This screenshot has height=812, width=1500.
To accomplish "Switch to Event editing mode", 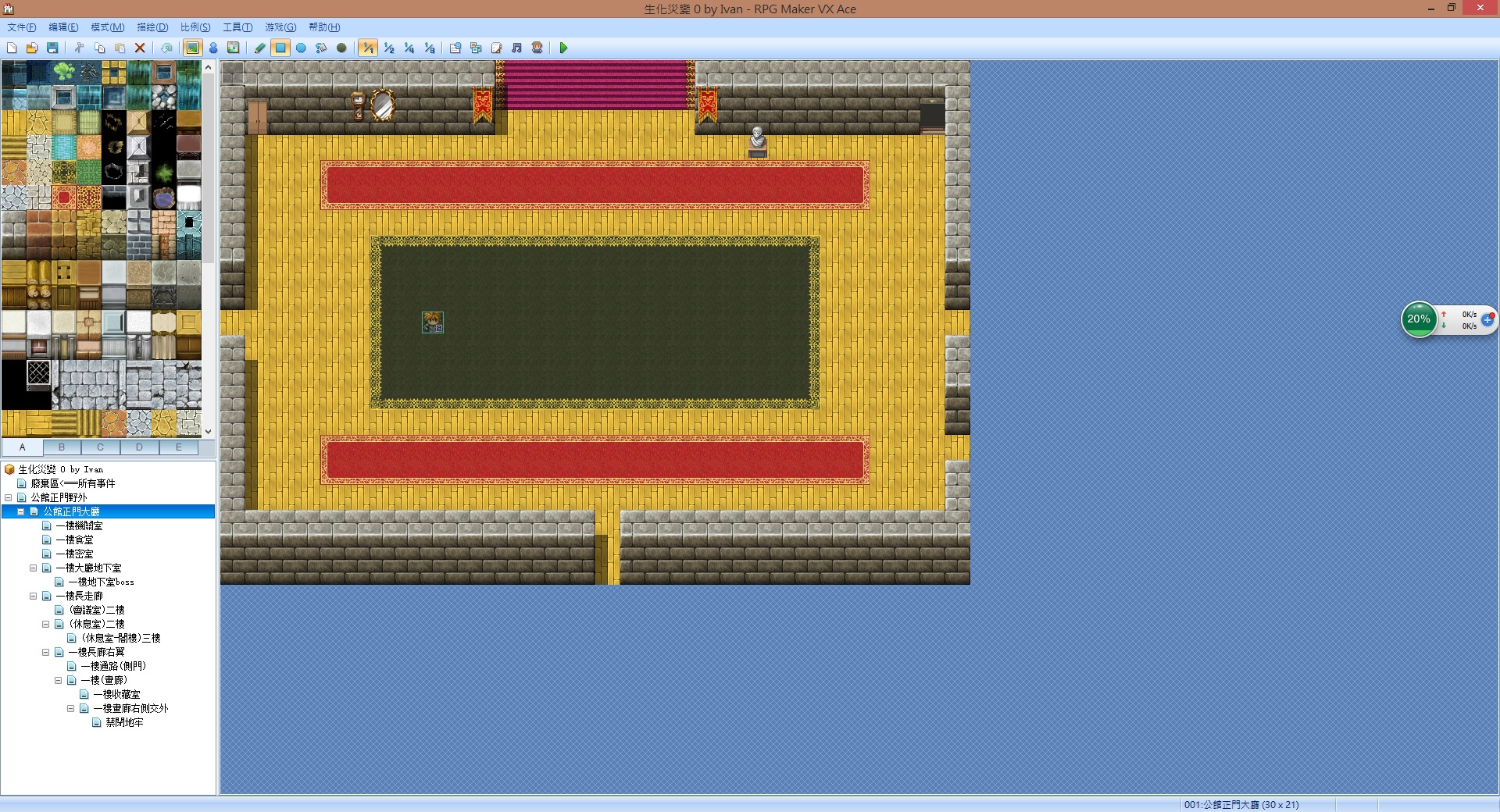I will (x=212, y=48).
